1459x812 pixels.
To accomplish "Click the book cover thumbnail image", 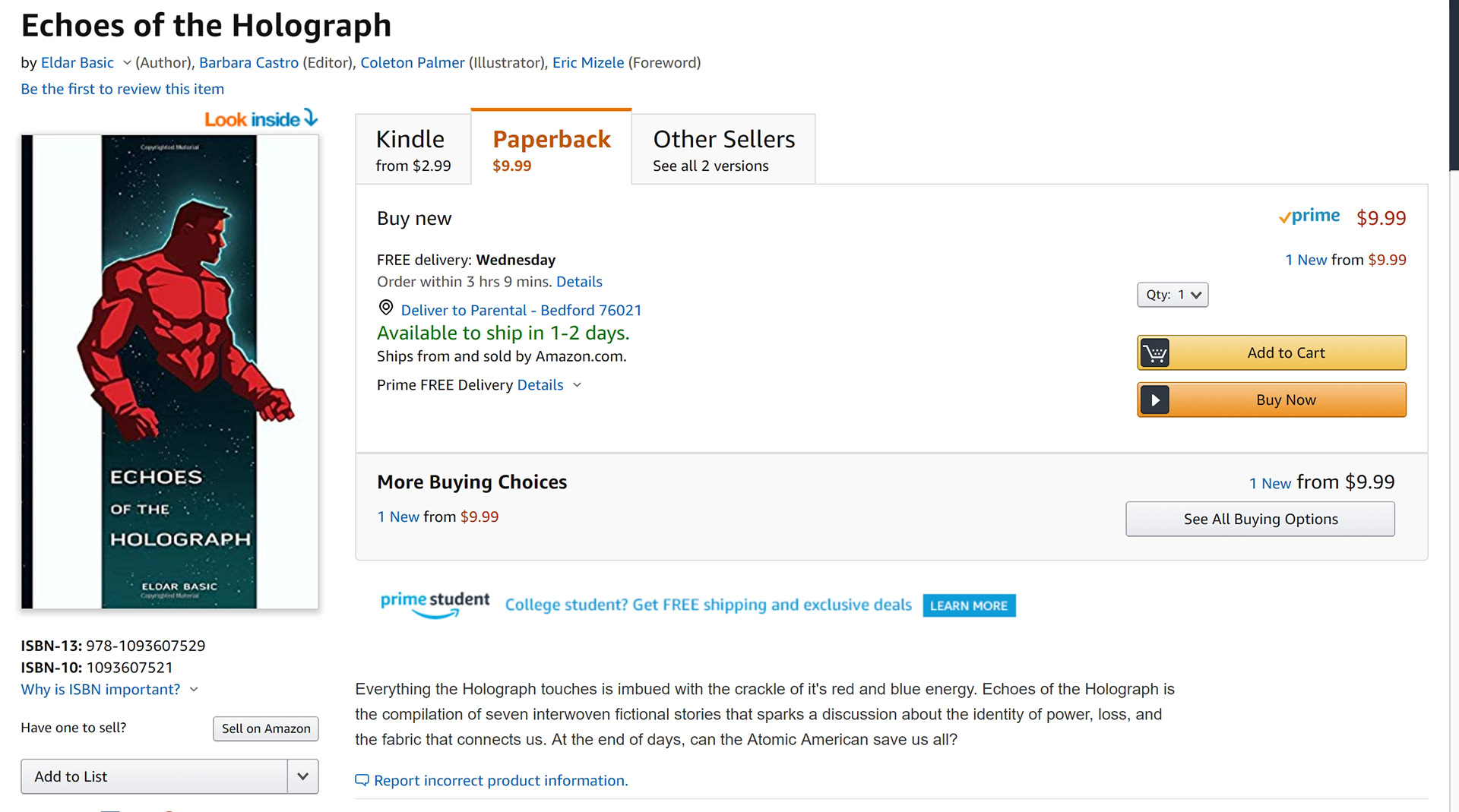I will [x=170, y=371].
